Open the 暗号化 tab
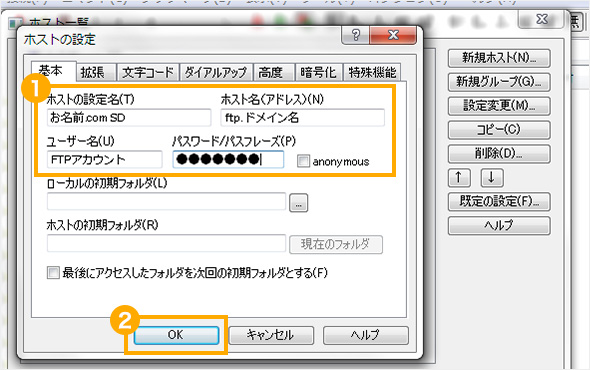 coord(319,72)
